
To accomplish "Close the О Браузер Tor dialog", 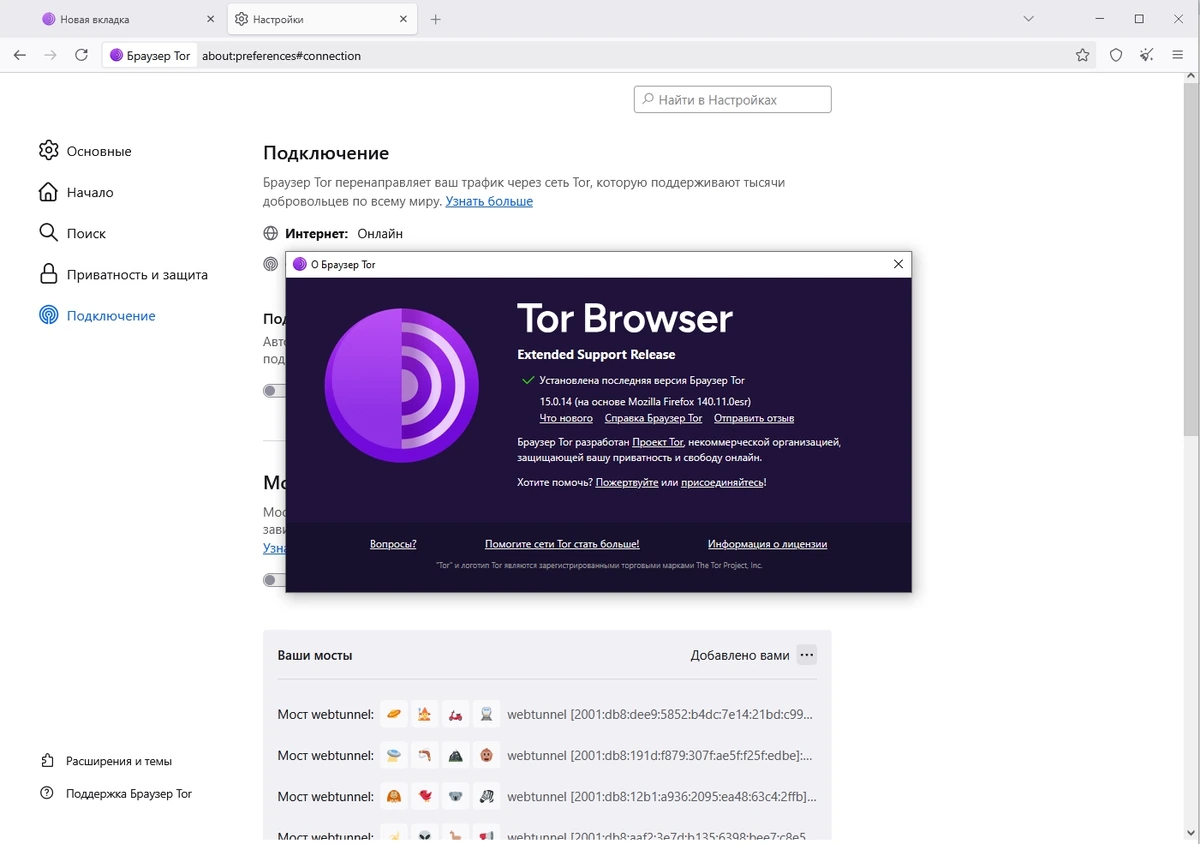I will [x=898, y=264].
